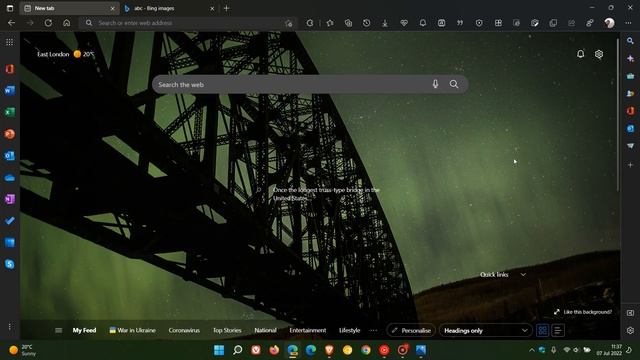Launch Brave browser from the taskbar
640x360 pixels.
pyautogui.click(x=329, y=350)
